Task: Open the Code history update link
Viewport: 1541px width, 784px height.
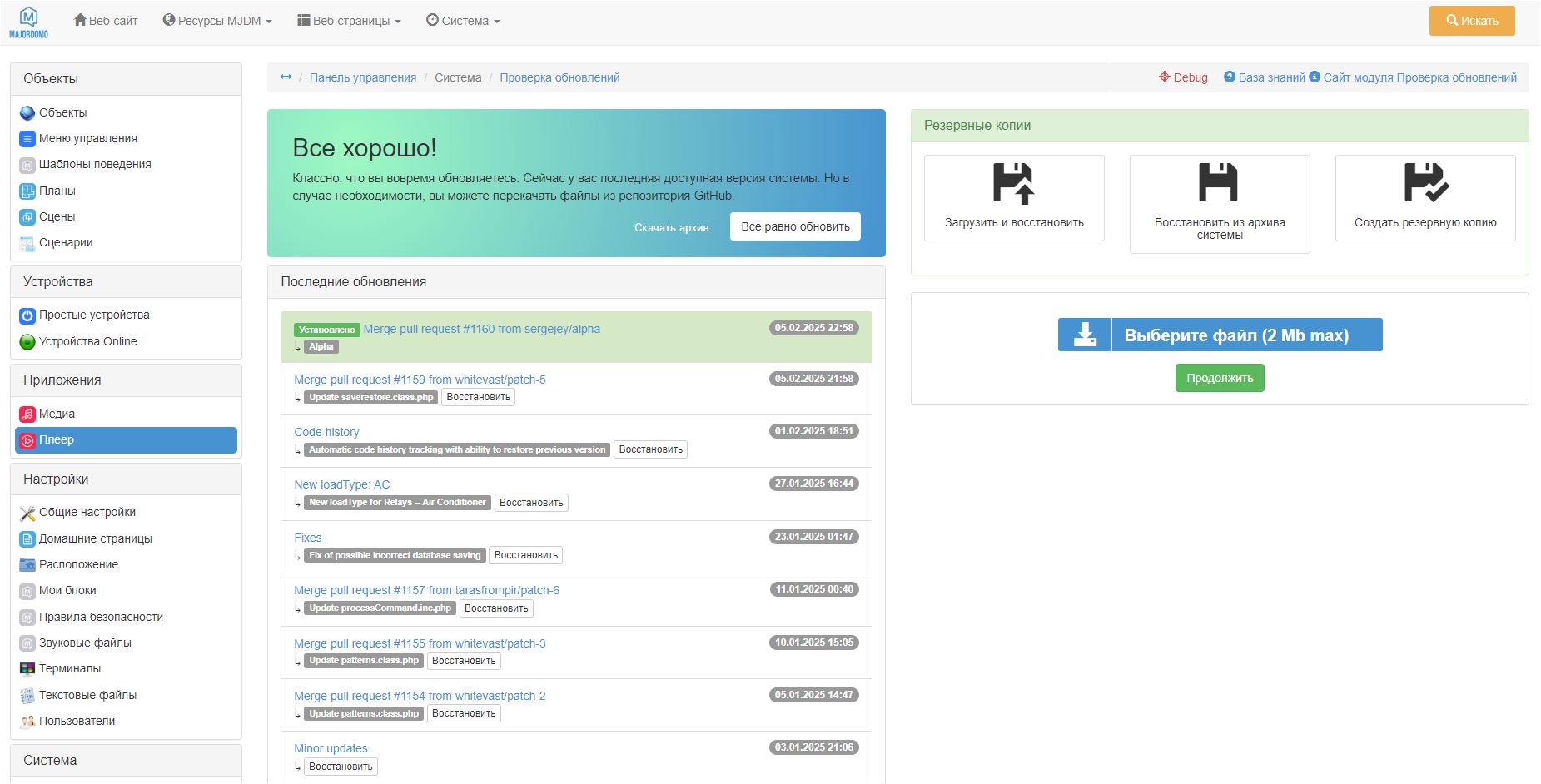Action: coord(326,432)
